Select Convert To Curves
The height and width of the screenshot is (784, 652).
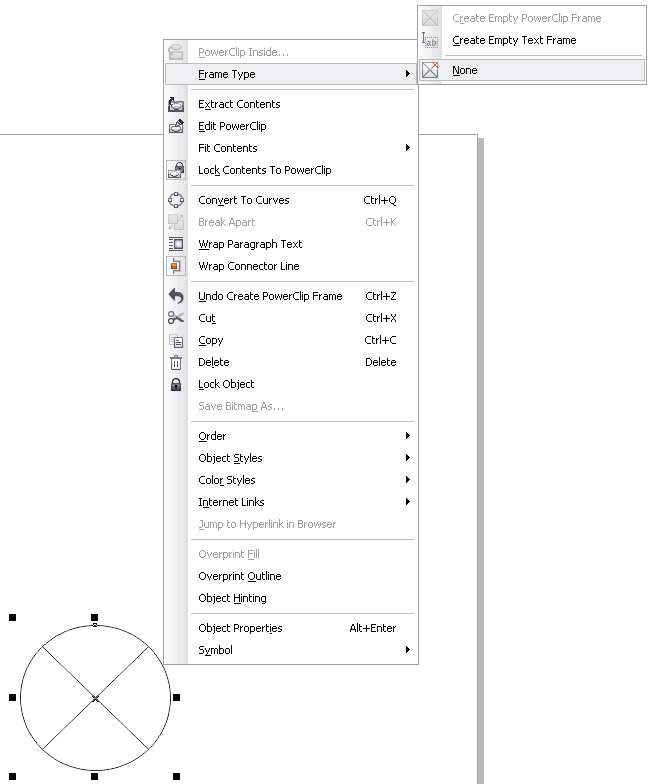[291, 200]
